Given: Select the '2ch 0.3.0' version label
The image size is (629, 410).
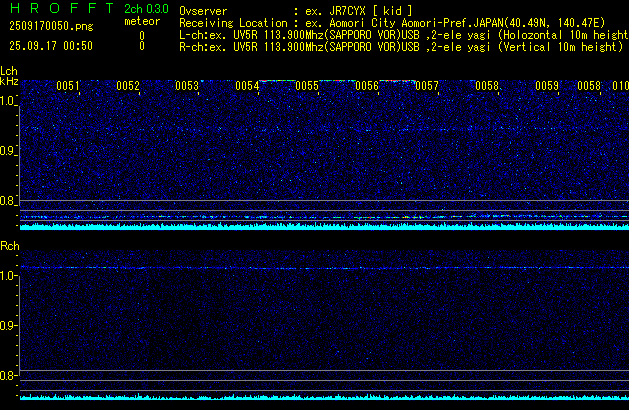Looking at the screenshot, I should 146,9.
